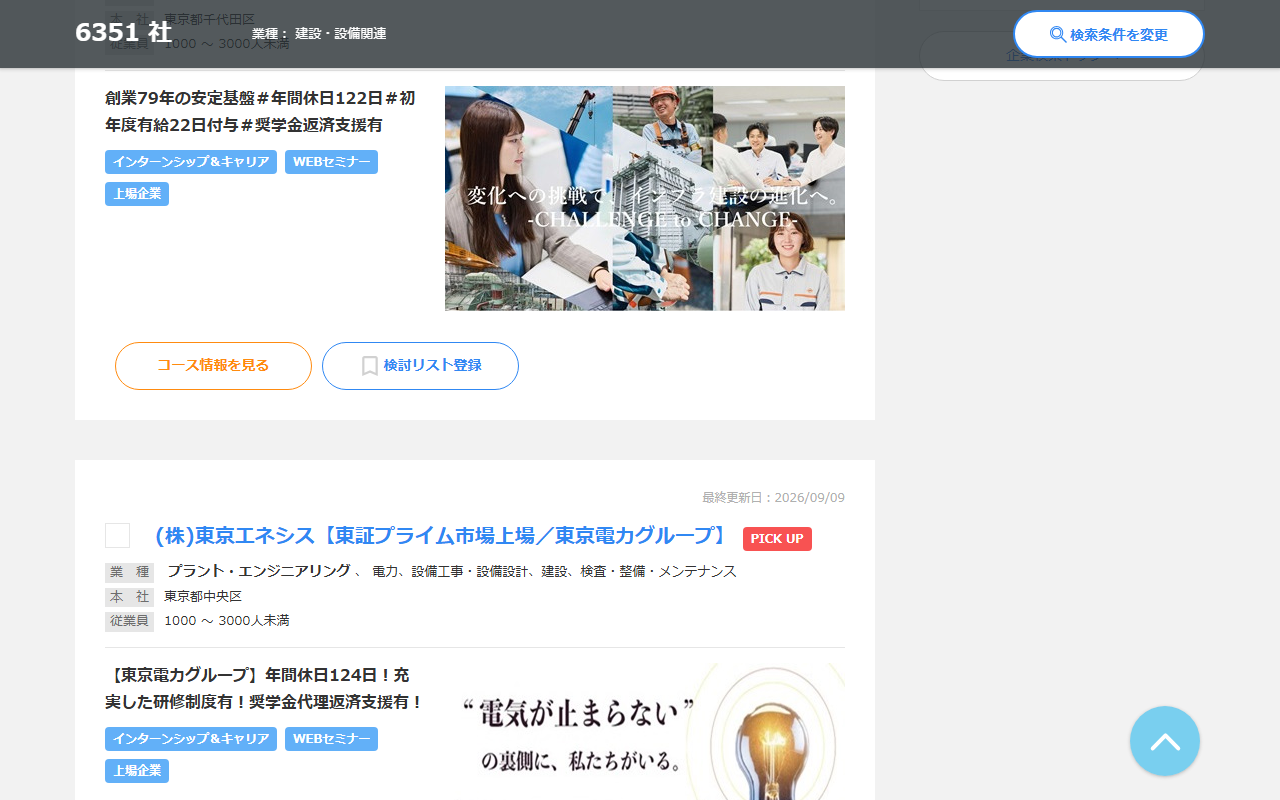The image size is (1280, 800).
Task: Click インターンシップ&キャリア tag in 東京エネシス card
Action: [x=191, y=739]
